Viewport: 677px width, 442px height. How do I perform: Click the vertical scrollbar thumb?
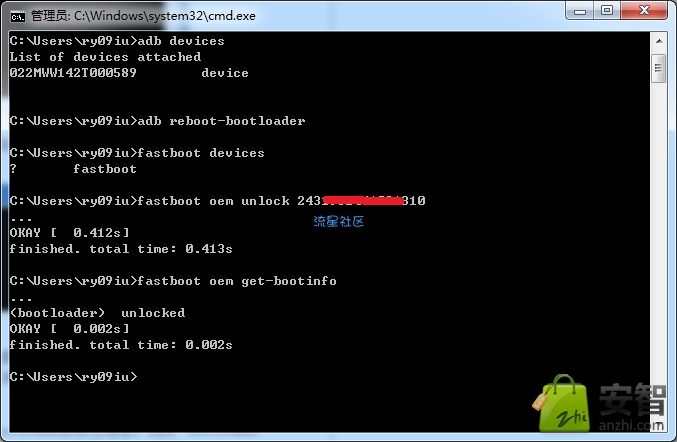(x=659, y=68)
